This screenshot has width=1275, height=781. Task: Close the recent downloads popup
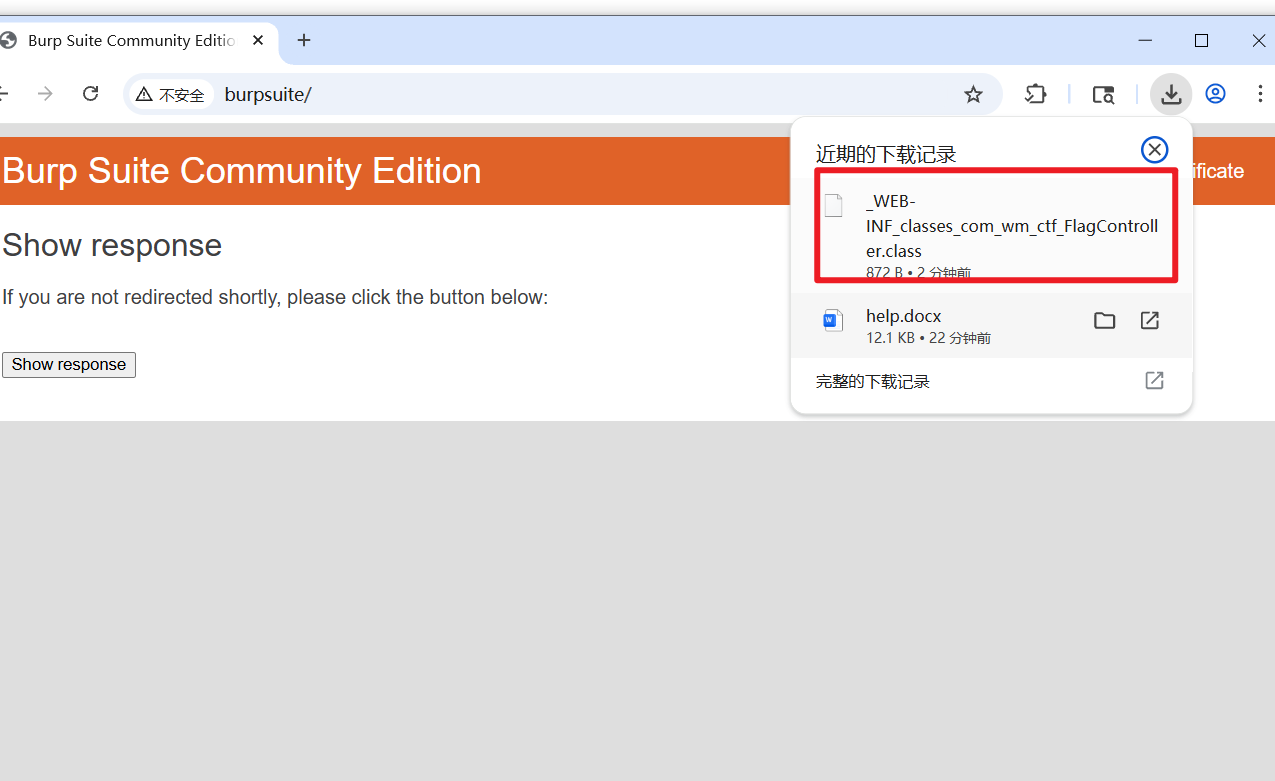click(x=1154, y=150)
